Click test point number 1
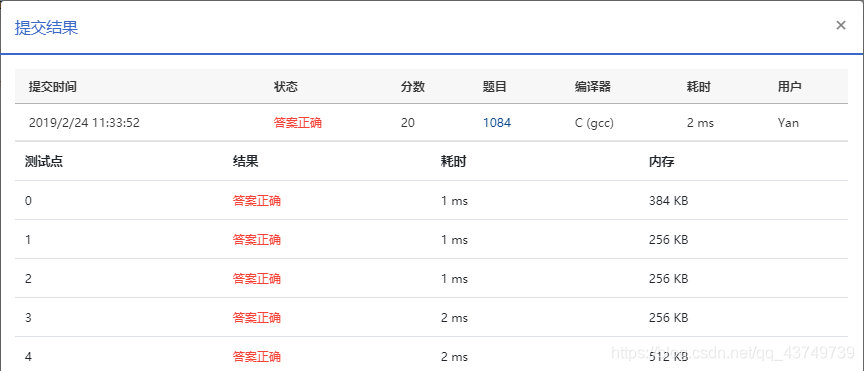This screenshot has width=864, height=371. [x=28, y=240]
